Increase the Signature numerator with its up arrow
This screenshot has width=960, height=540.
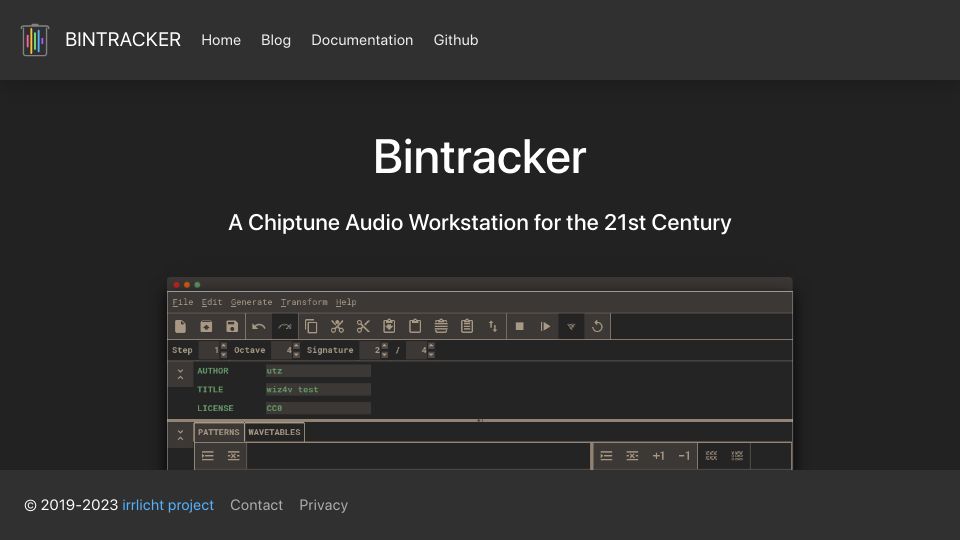pos(384,347)
